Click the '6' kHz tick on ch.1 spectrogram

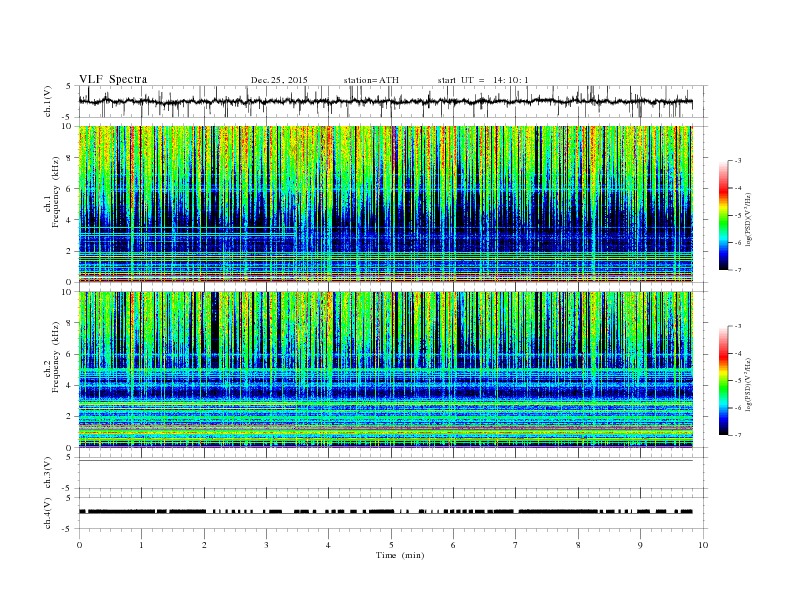click(x=70, y=189)
